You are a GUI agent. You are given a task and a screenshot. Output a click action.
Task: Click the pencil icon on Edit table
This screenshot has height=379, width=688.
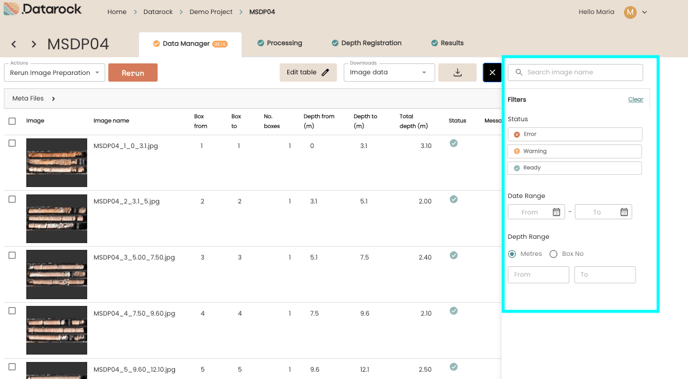(x=325, y=72)
